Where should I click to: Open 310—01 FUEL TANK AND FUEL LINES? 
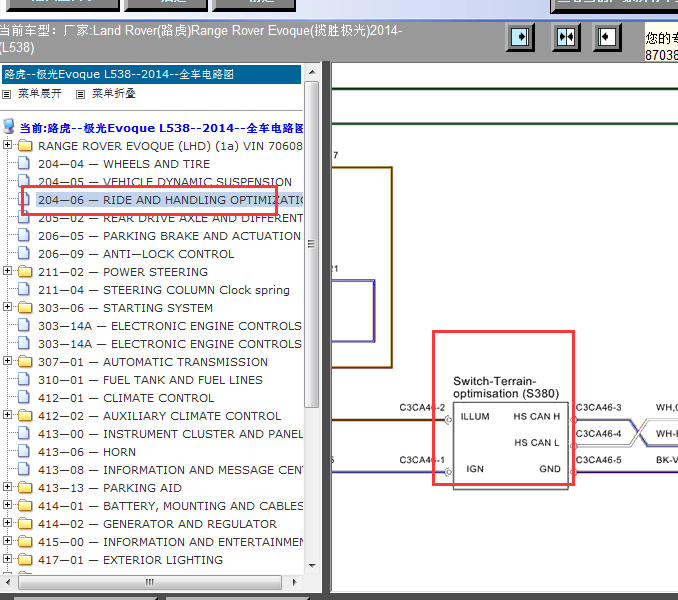150,380
